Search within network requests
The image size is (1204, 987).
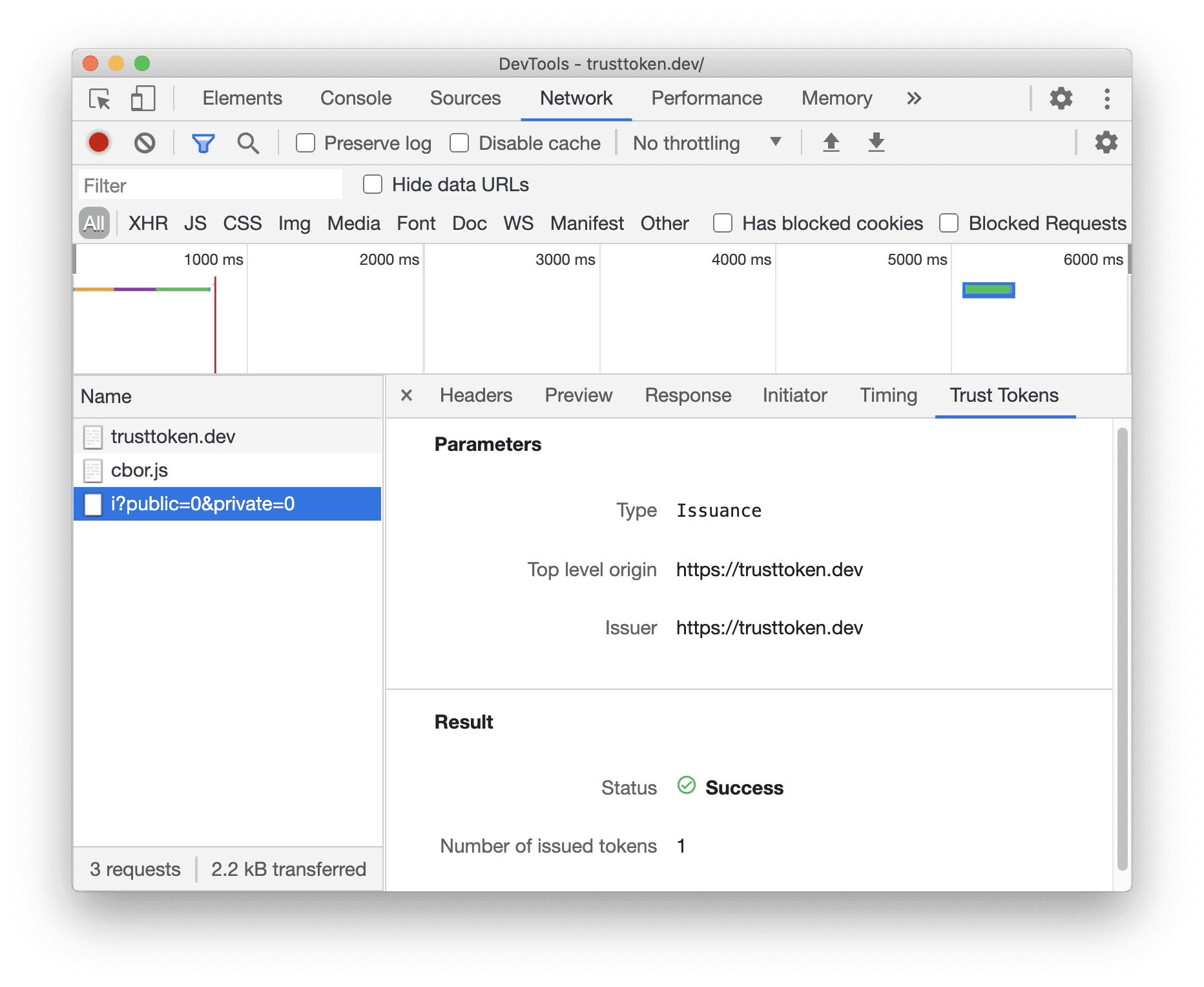(248, 143)
